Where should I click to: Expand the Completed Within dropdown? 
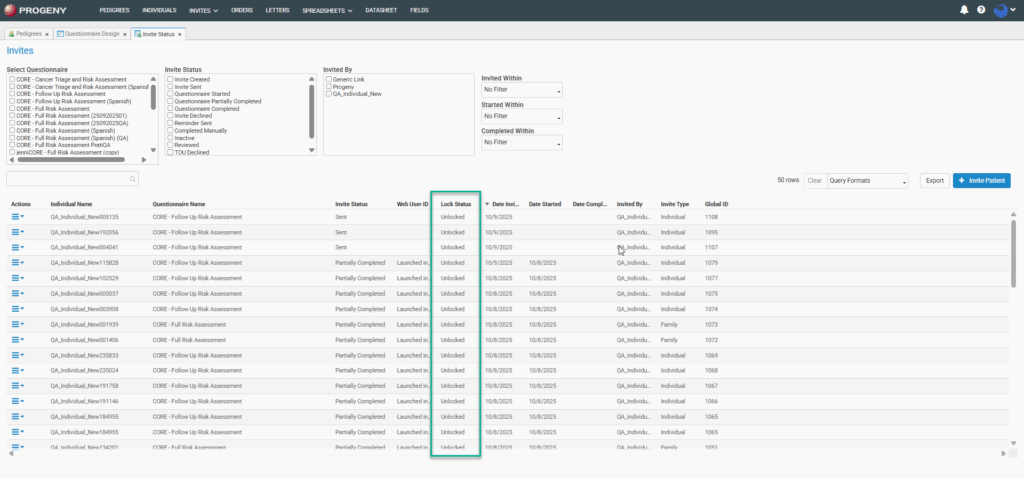521,143
